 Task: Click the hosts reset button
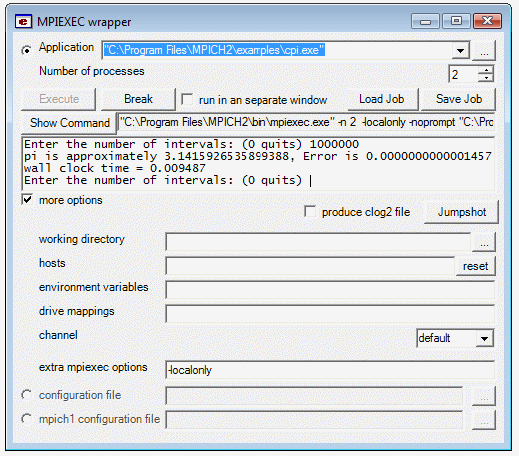coord(475,266)
